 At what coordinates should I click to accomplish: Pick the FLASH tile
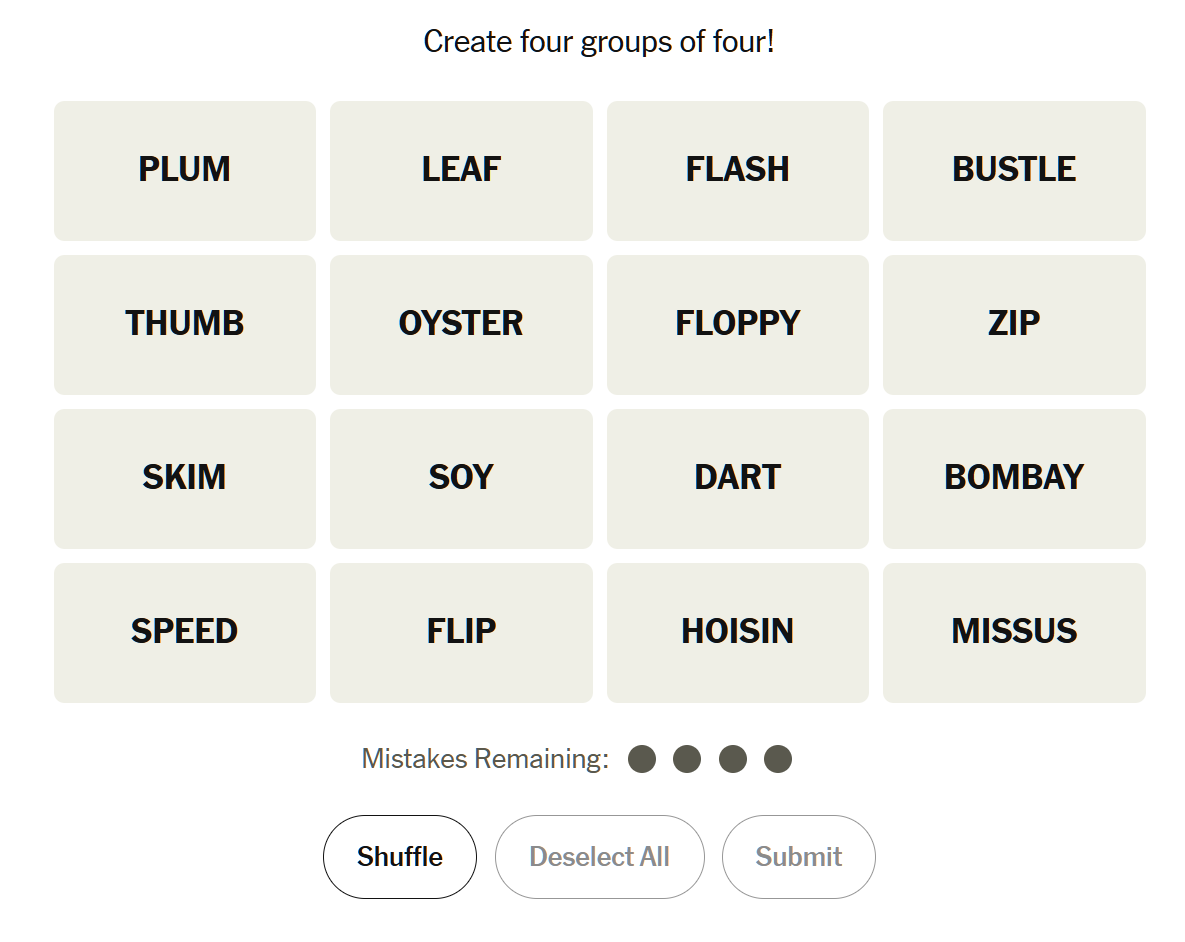737,170
